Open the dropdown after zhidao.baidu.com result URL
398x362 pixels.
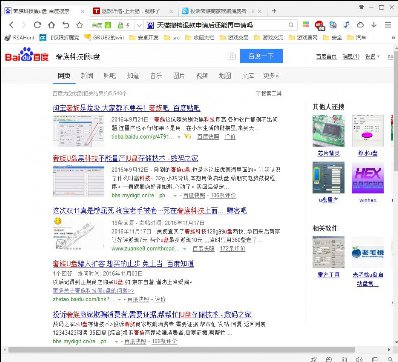(x=119, y=299)
